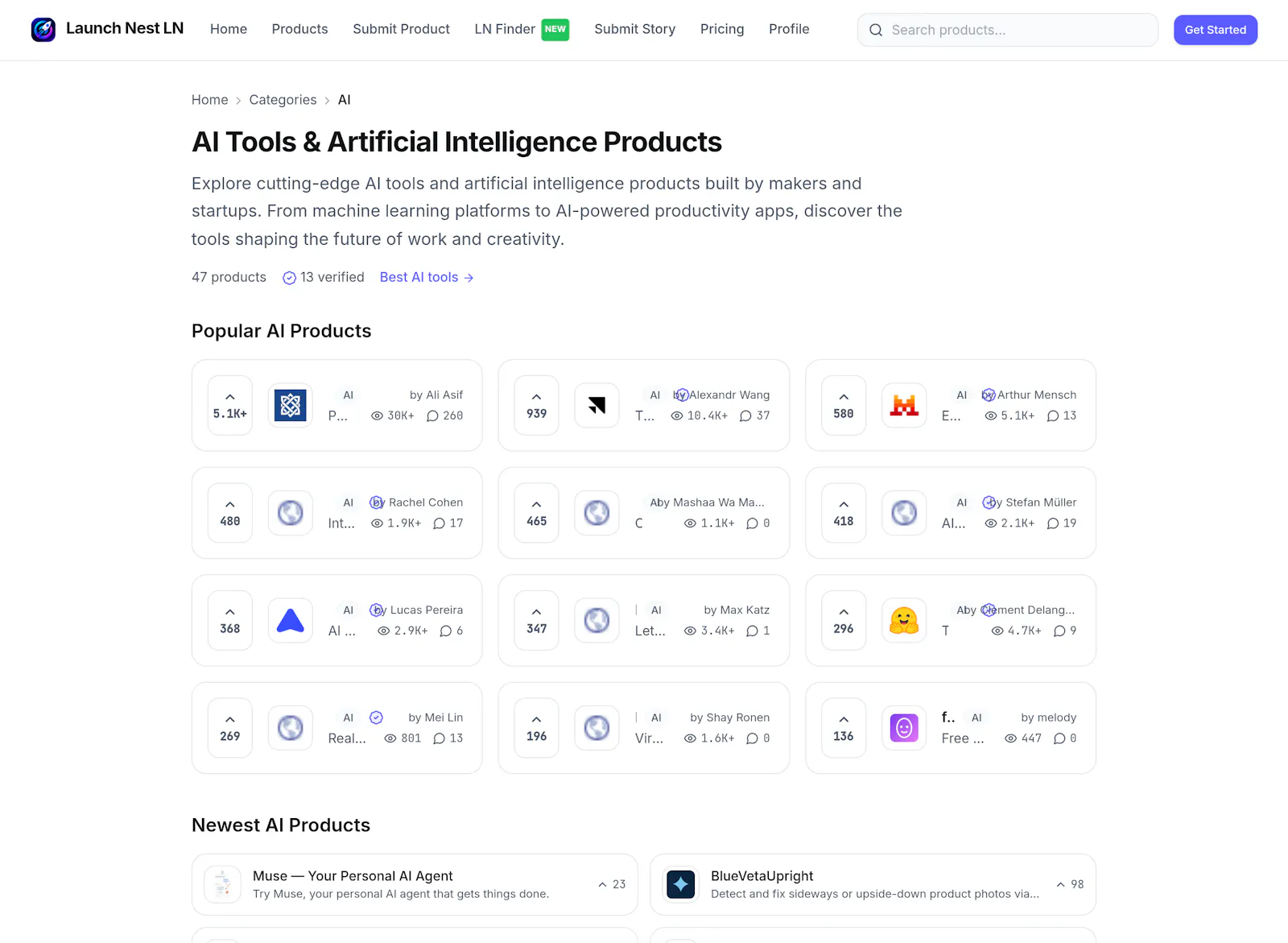Open the hugging face emoji logo
The height and width of the screenshot is (943, 1288).
coord(904,621)
